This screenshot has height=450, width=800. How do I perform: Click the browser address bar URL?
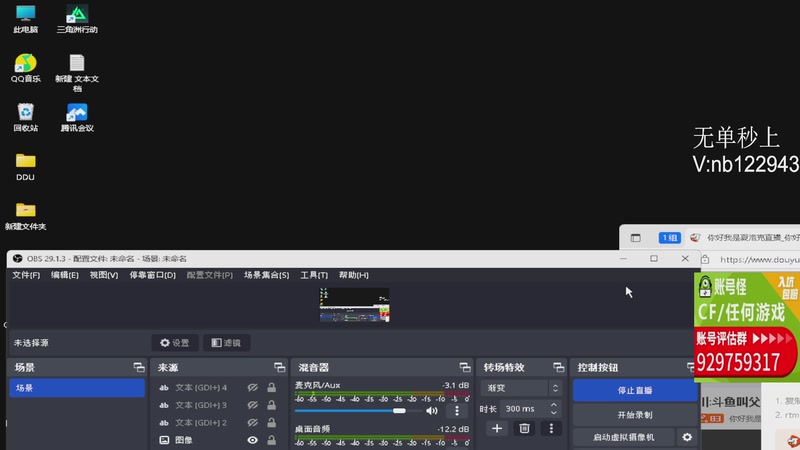[x=759, y=260]
